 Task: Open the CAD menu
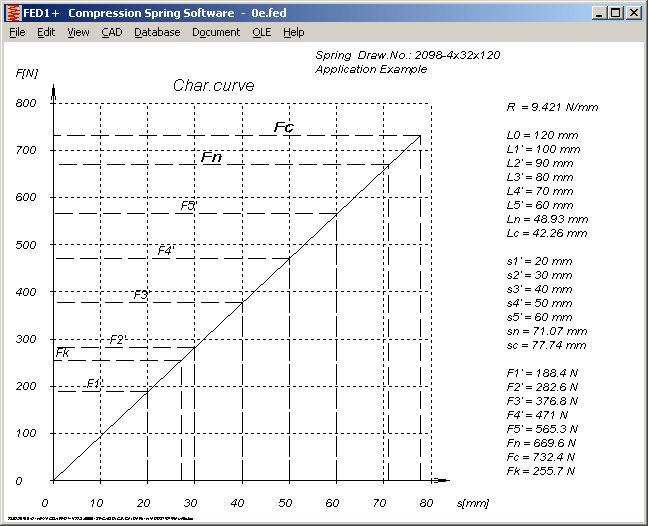click(x=111, y=32)
